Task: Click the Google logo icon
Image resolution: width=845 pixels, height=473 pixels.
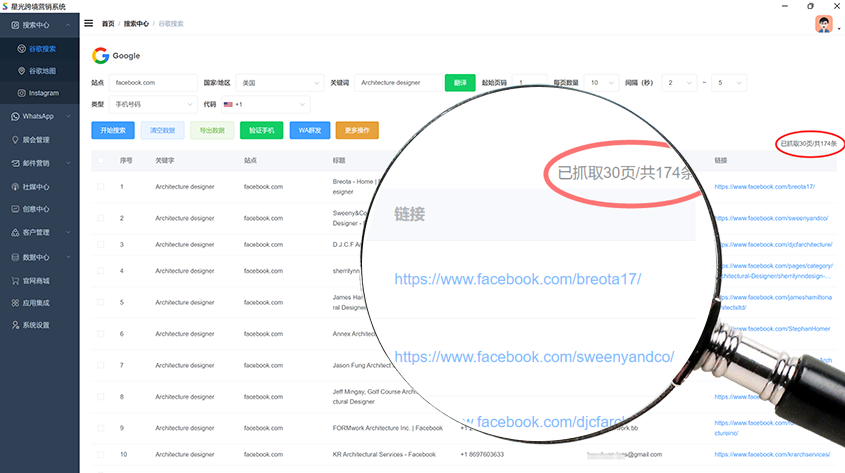Action: coord(100,55)
